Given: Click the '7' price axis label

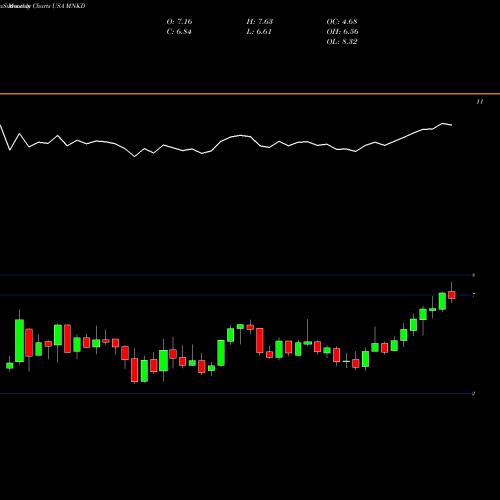Looking at the screenshot, I should [x=474, y=295].
